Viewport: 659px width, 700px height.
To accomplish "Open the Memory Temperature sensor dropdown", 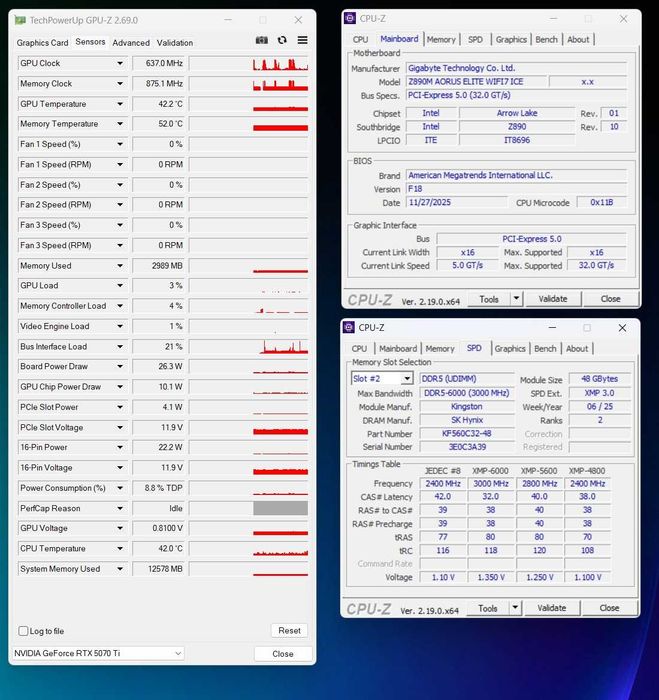I will pos(120,124).
